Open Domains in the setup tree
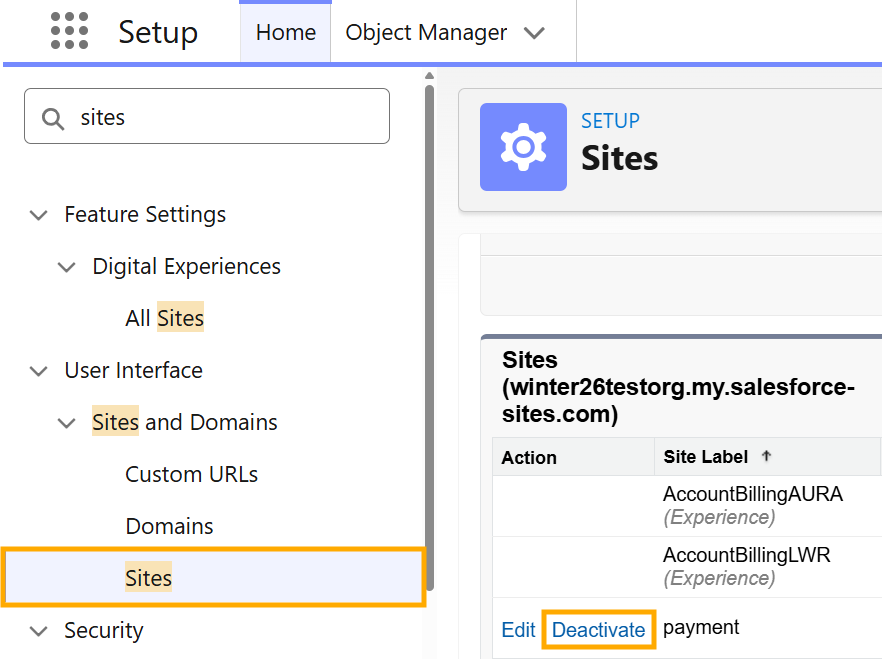882x659 pixels. pos(169,526)
